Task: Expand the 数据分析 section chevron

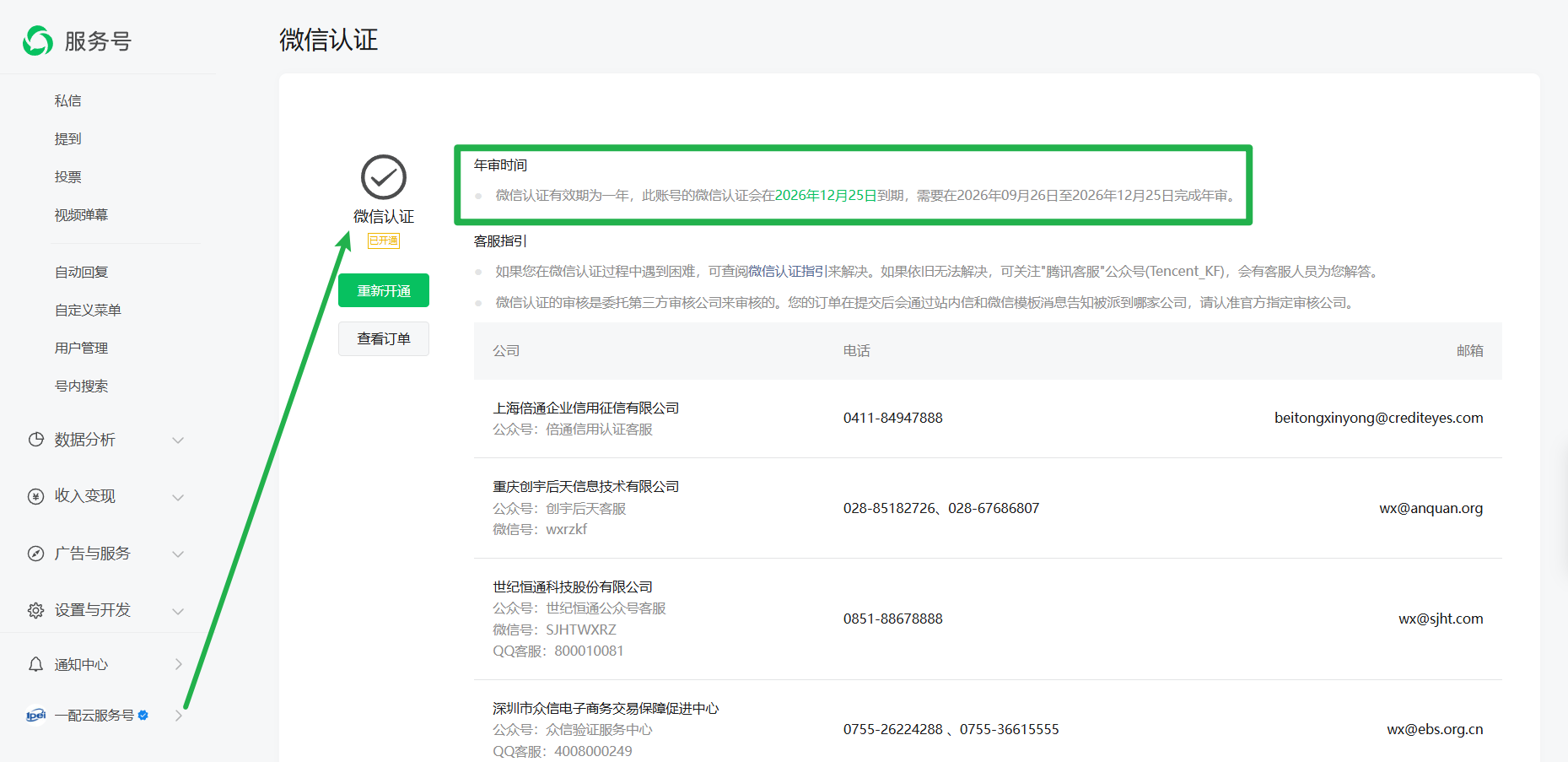Action: coord(178,440)
